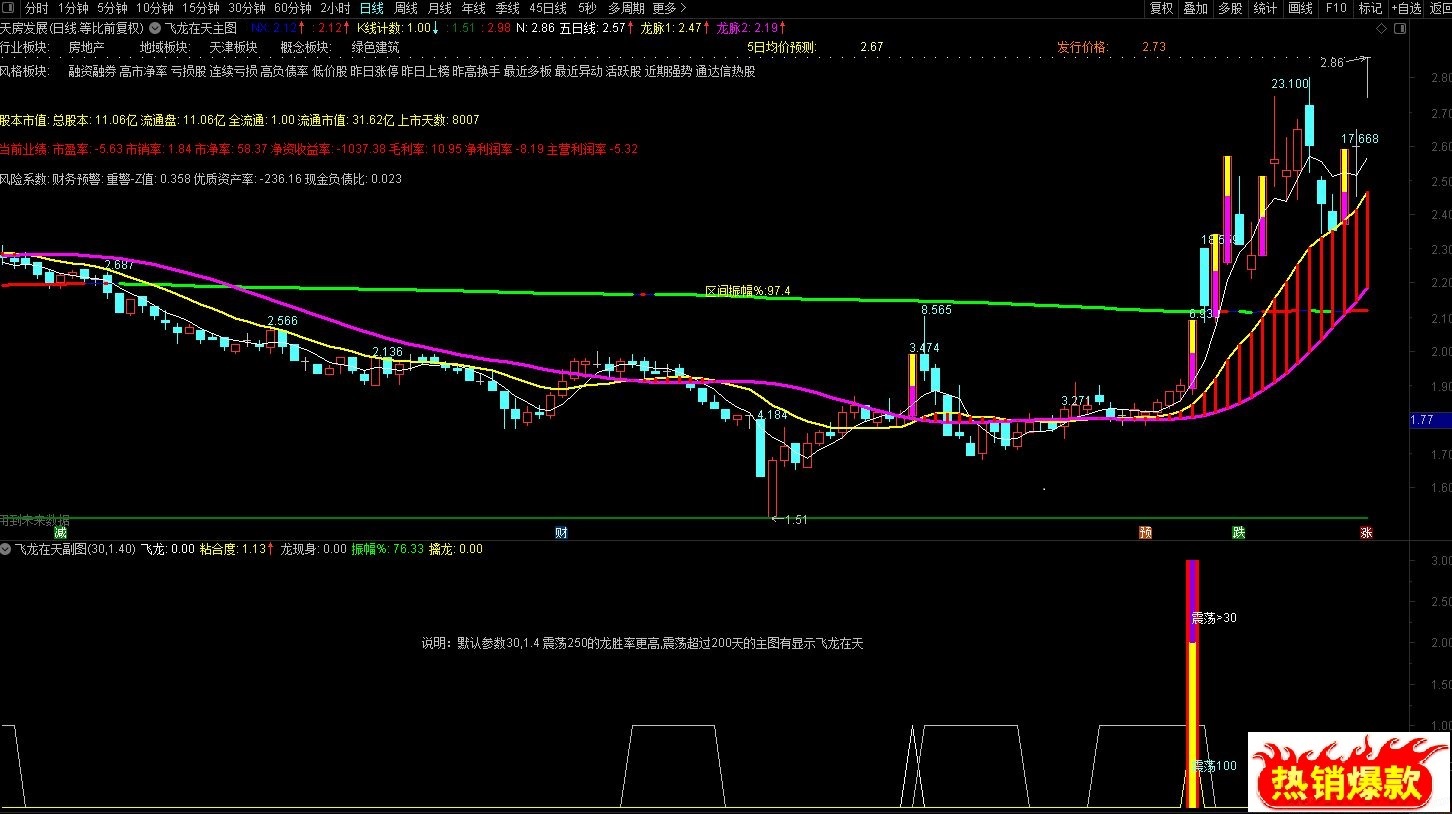
Task: Click the 发行价格 2.73 value
Action: coord(1153,47)
